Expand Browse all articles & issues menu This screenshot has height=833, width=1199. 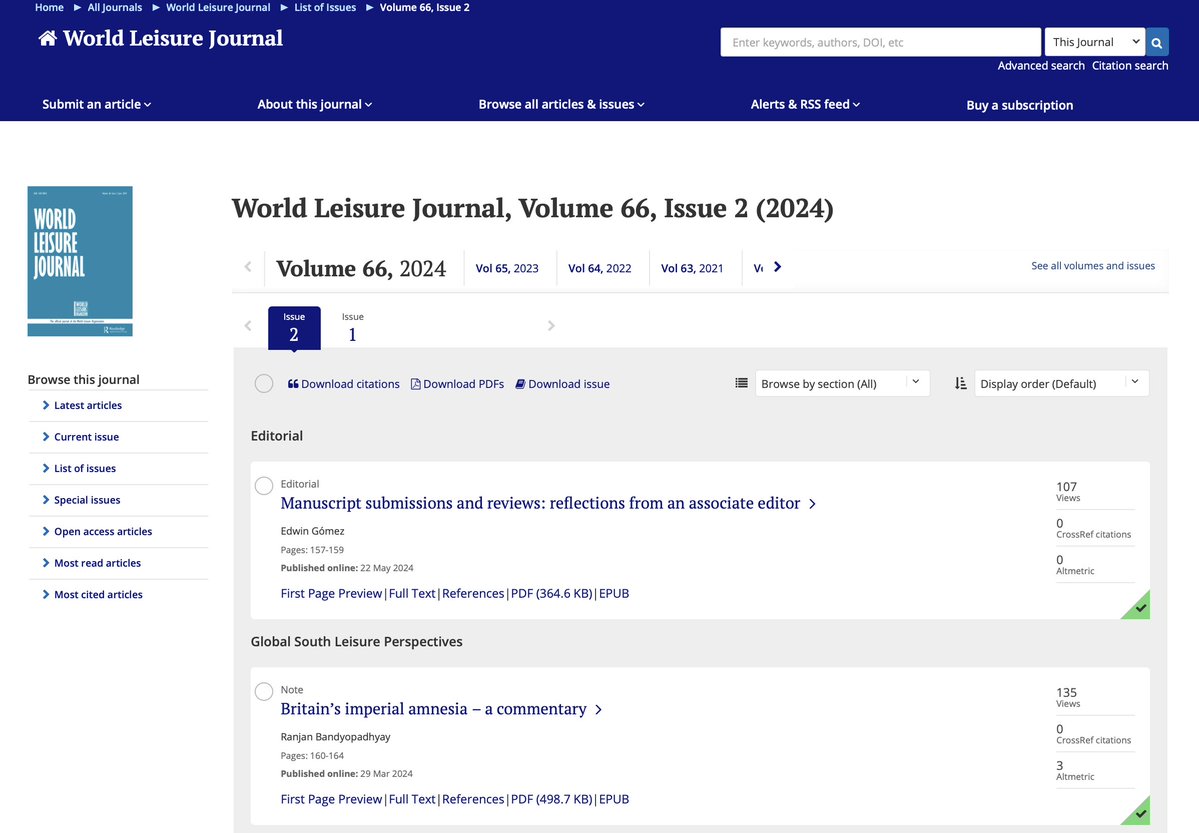coord(561,104)
